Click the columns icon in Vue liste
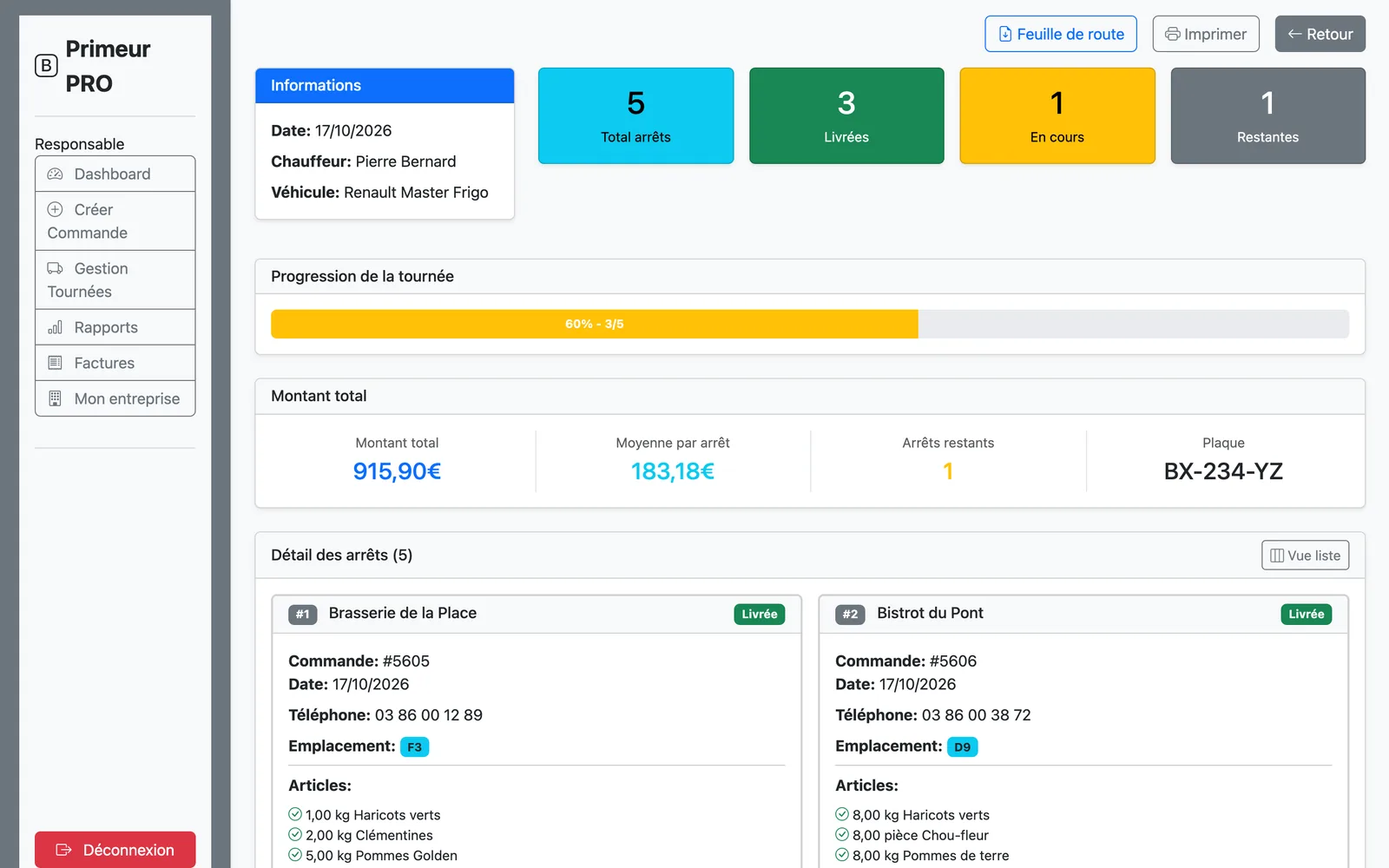The image size is (1389, 868). click(x=1277, y=556)
